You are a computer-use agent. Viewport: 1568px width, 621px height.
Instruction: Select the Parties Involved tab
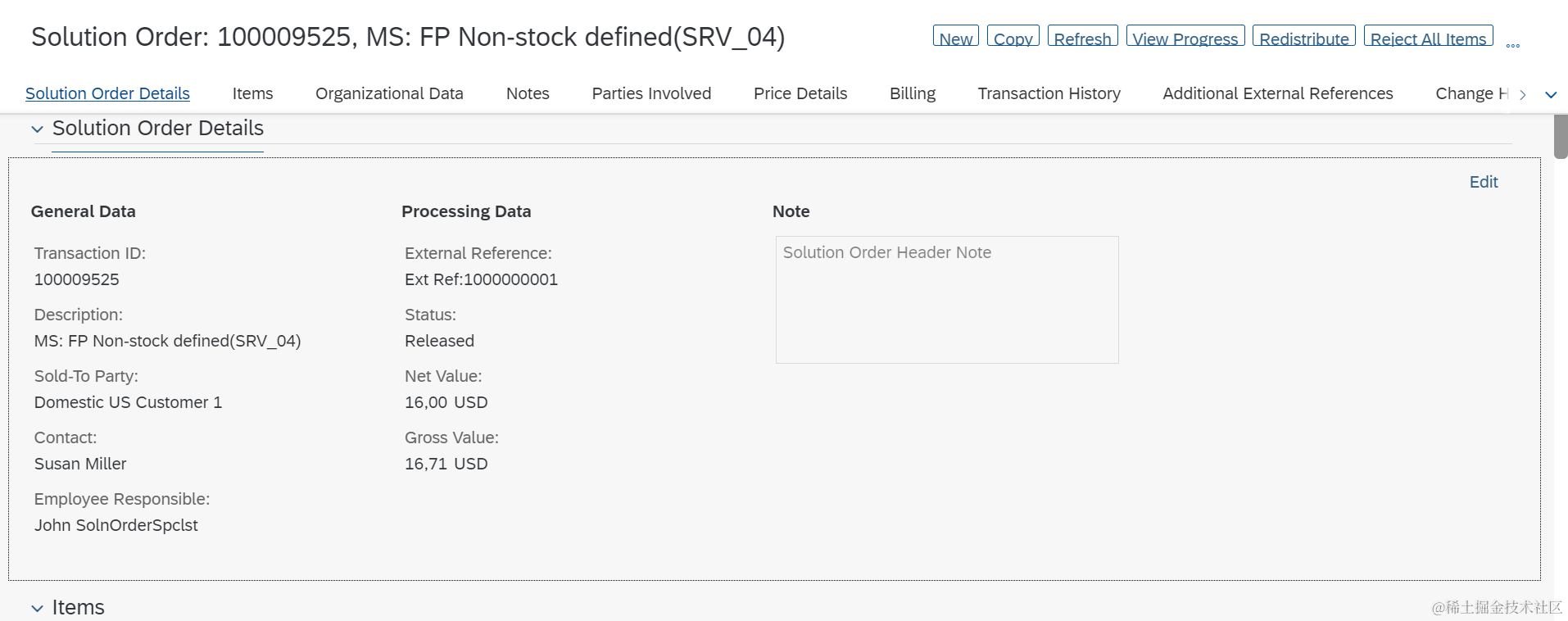coord(651,93)
